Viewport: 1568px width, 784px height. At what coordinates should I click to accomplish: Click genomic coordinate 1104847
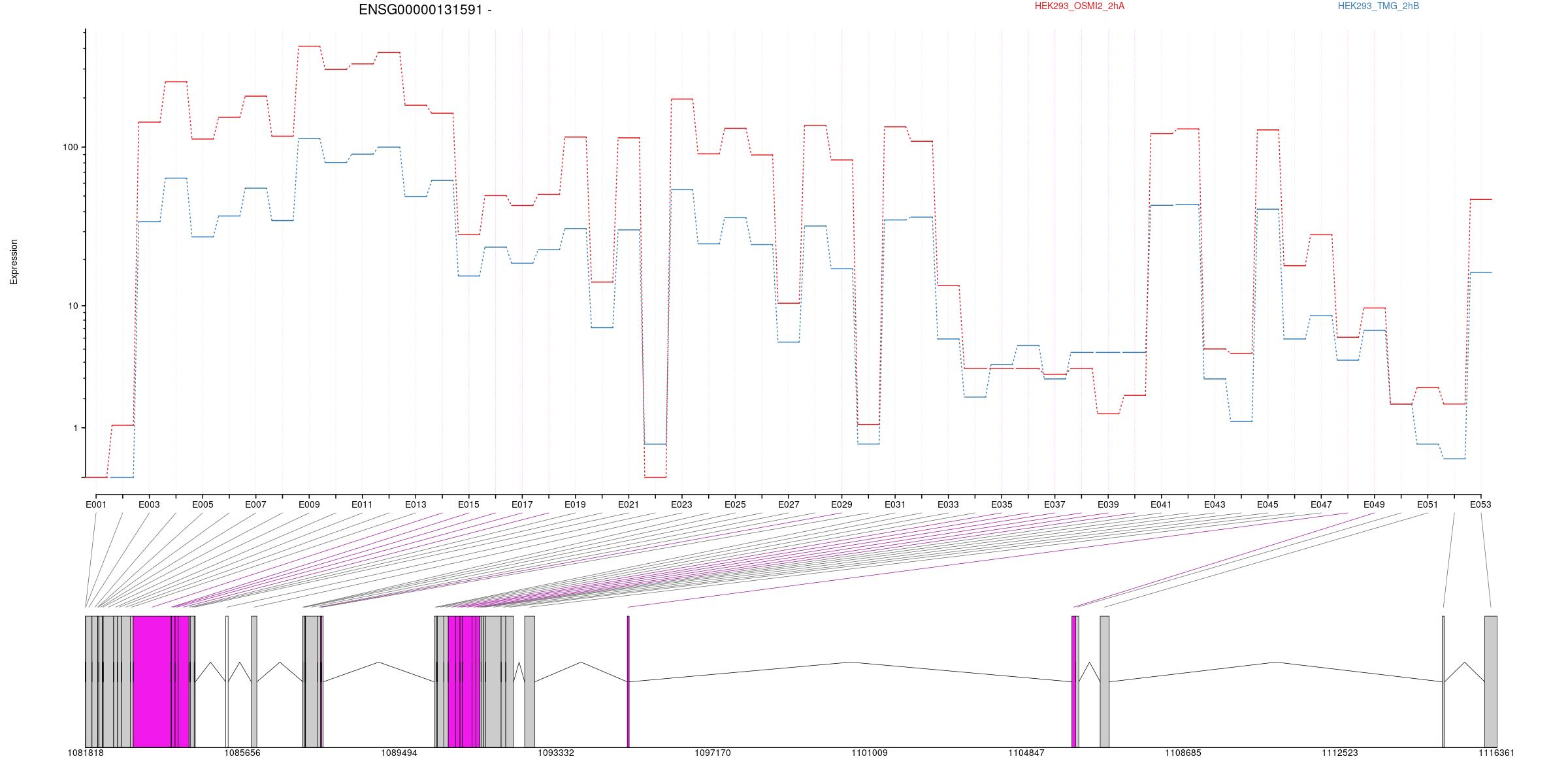[1026, 753]
